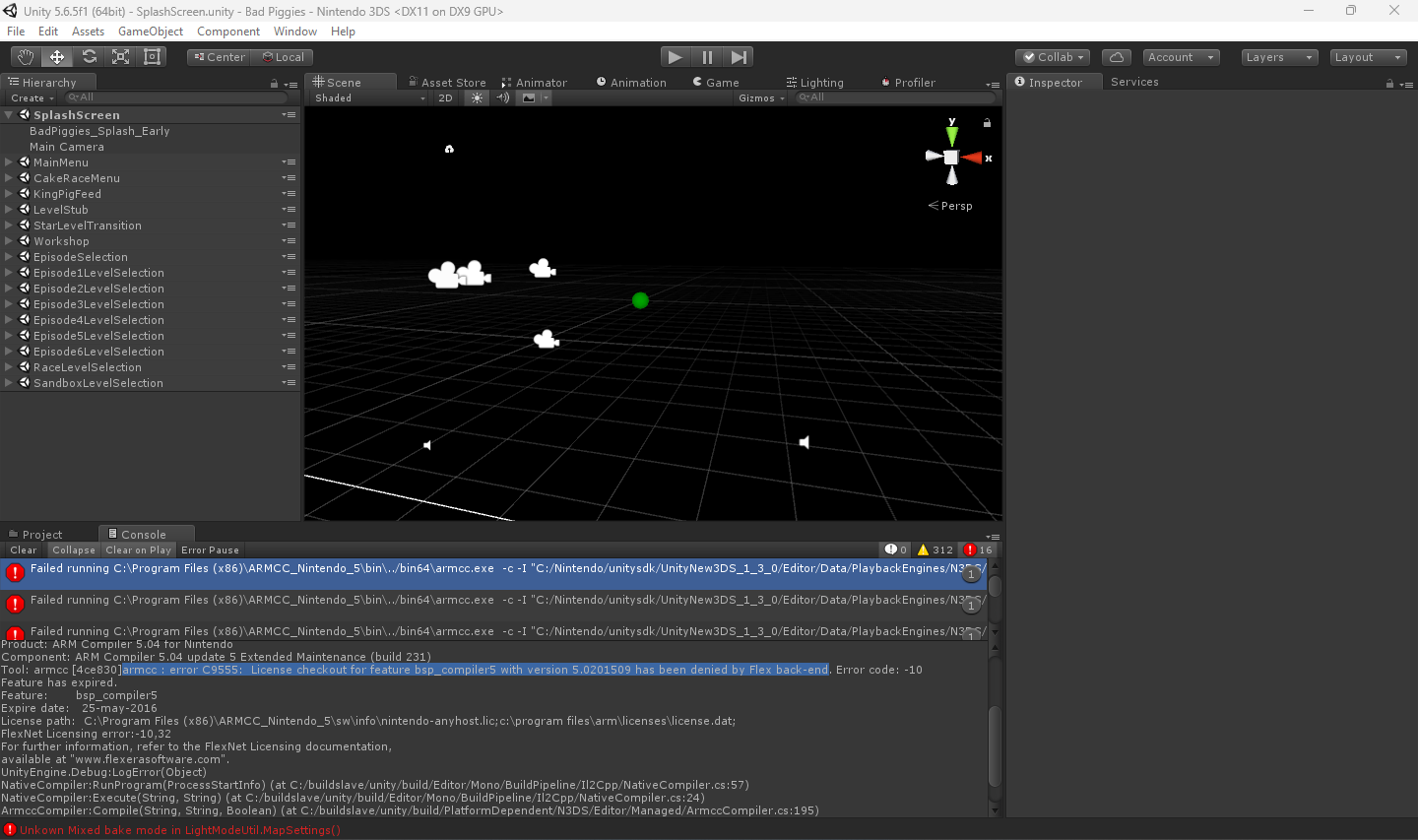Open Cloud services button

1117,57
